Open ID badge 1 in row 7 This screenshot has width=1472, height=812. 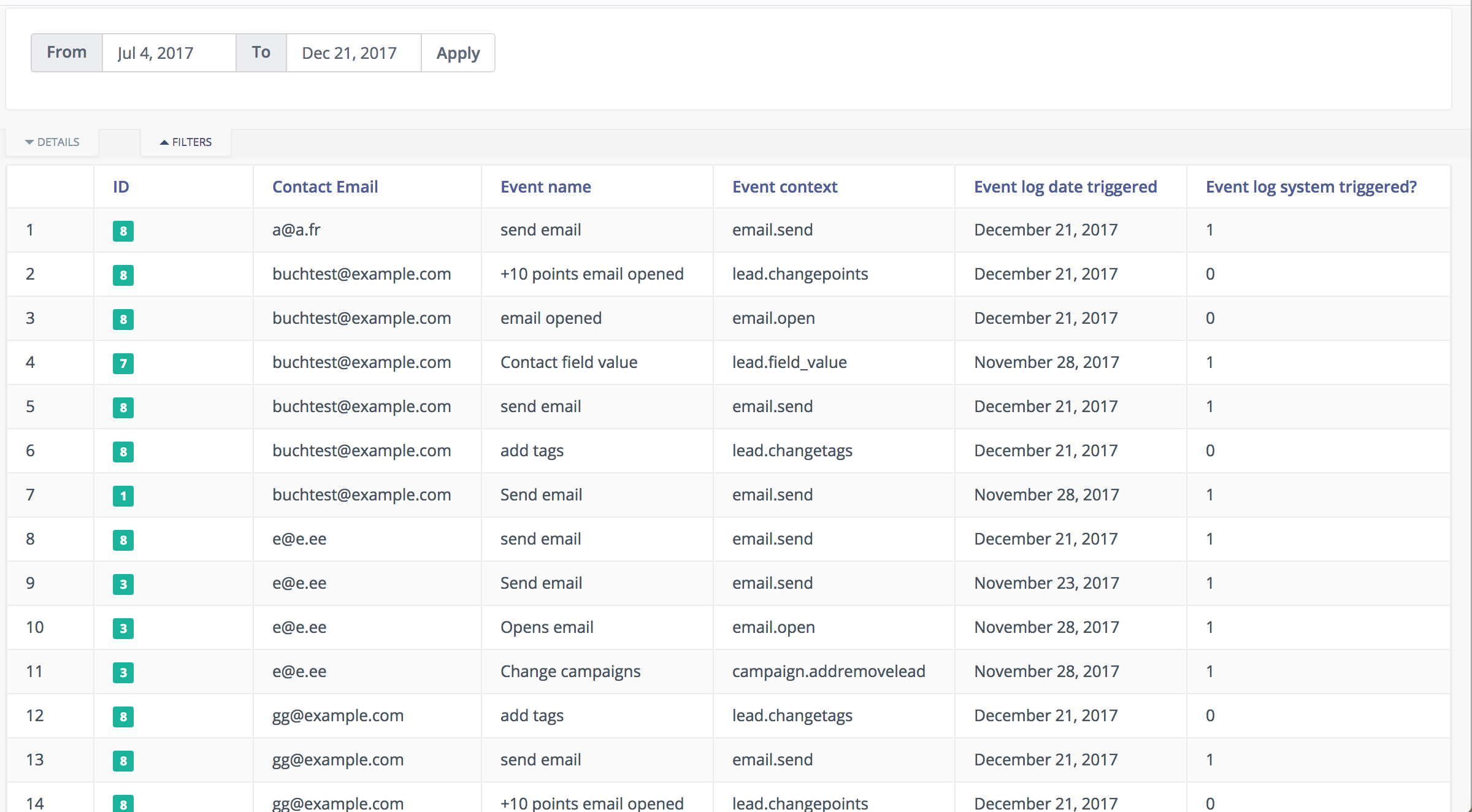[123, 496]
